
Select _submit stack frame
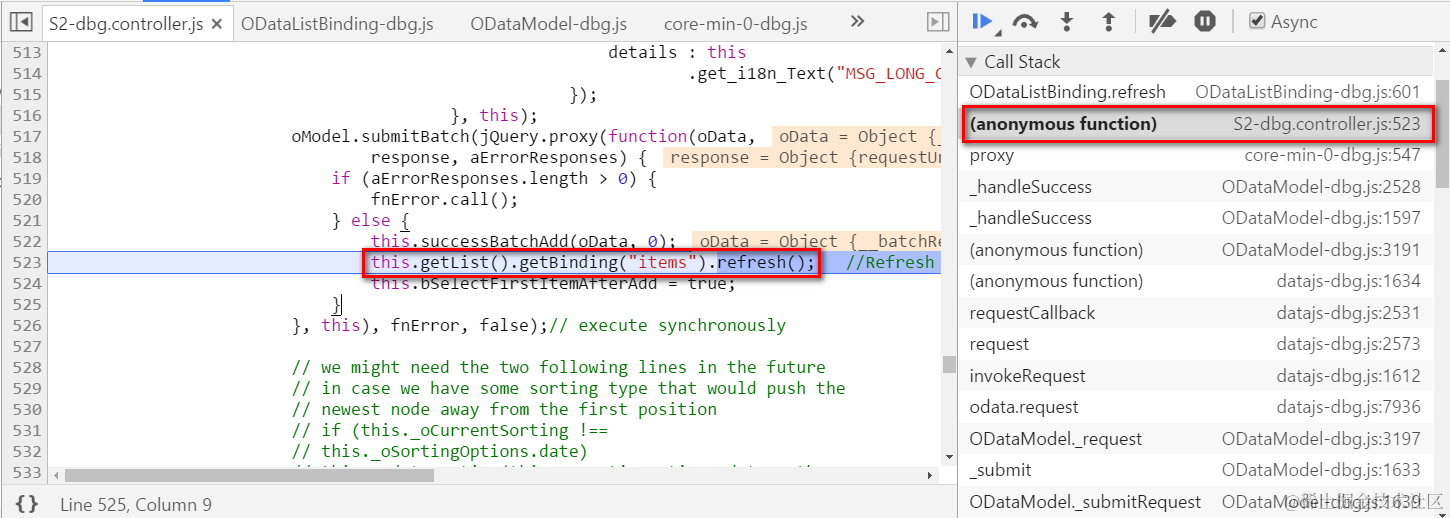click(x=1196, y=470)
